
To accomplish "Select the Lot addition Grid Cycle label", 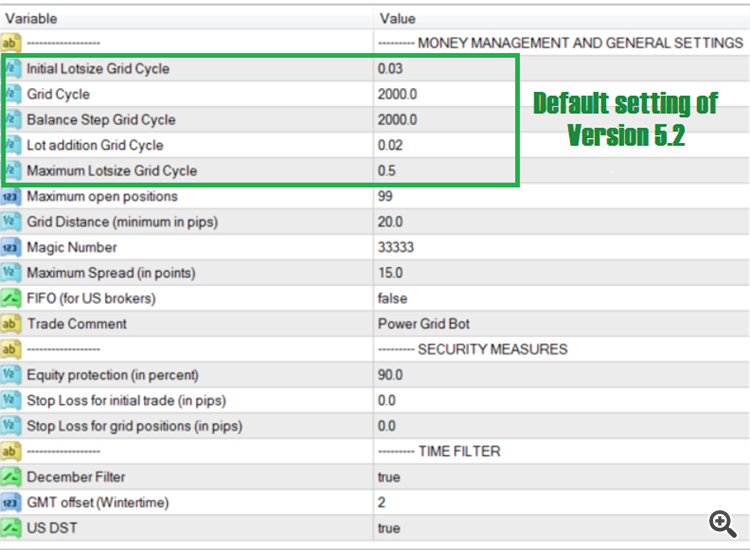I will [x=95, y=145].
